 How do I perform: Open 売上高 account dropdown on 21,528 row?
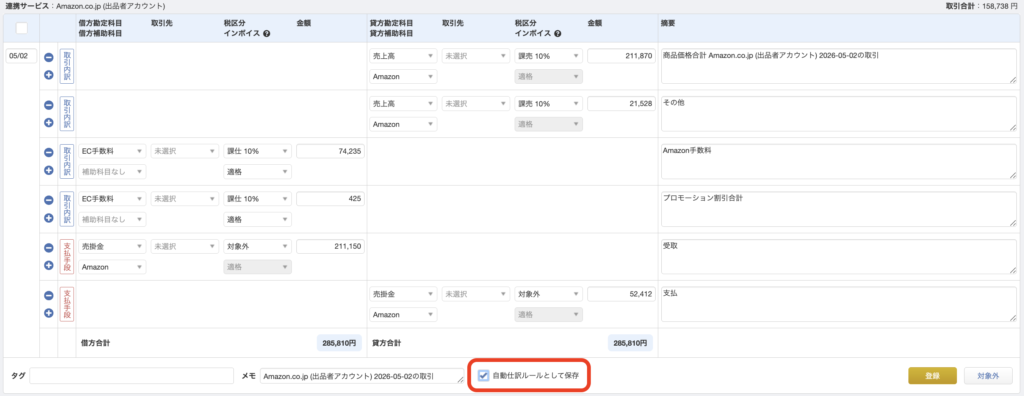[403, 104]
